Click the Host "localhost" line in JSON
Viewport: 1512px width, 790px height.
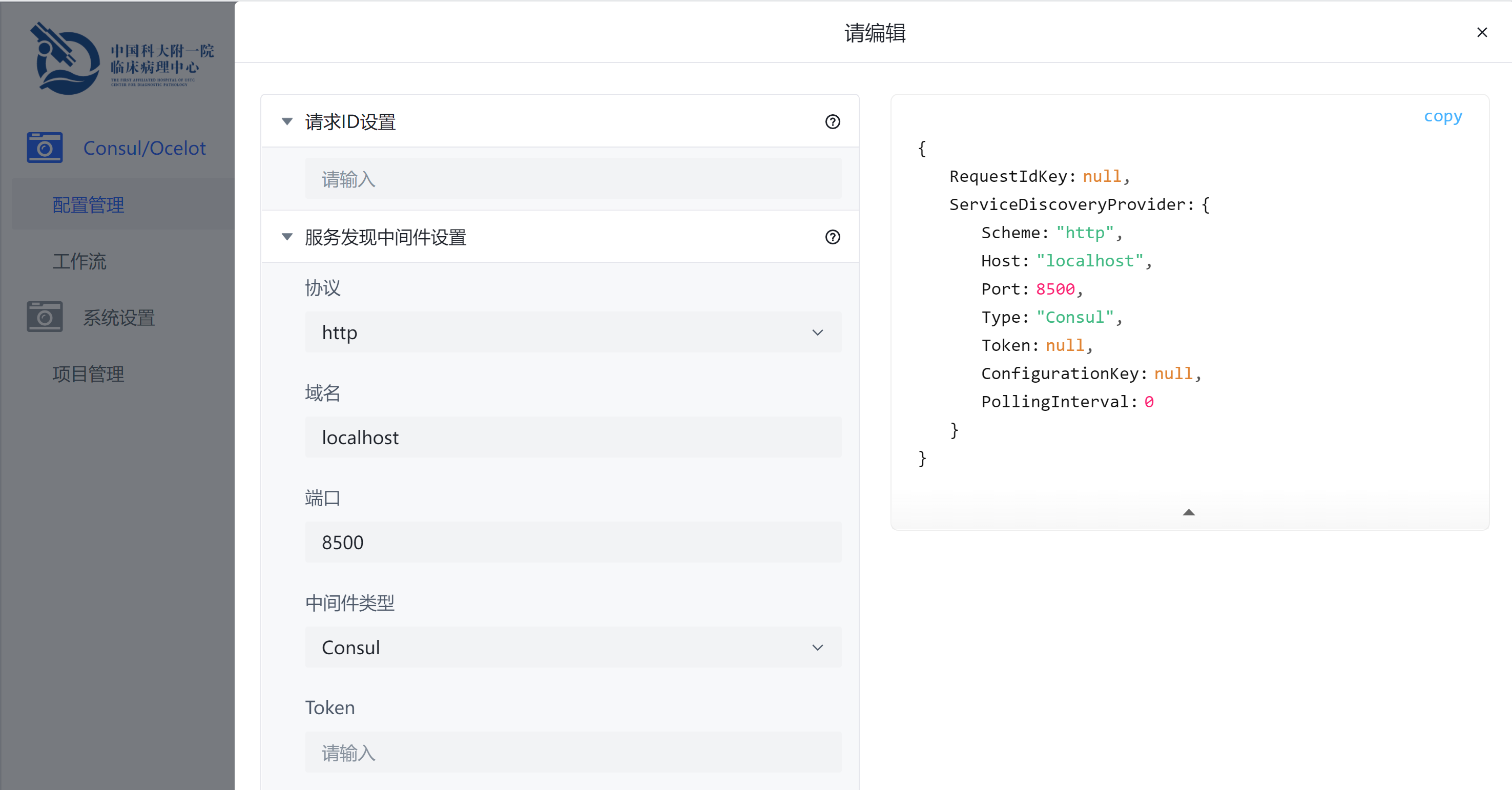tap(1067, 261)
